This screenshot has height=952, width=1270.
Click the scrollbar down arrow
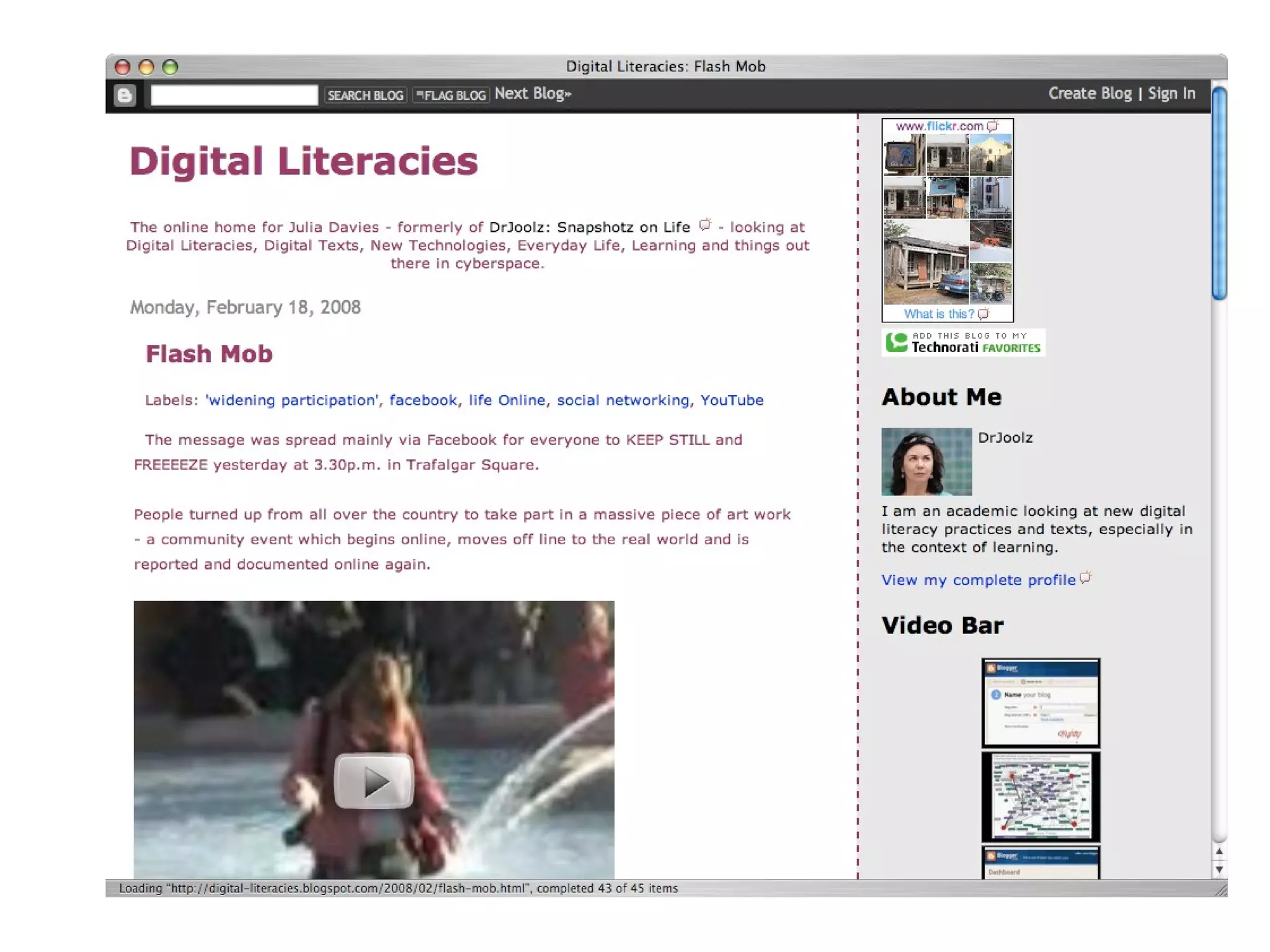tap(1219, 869)
